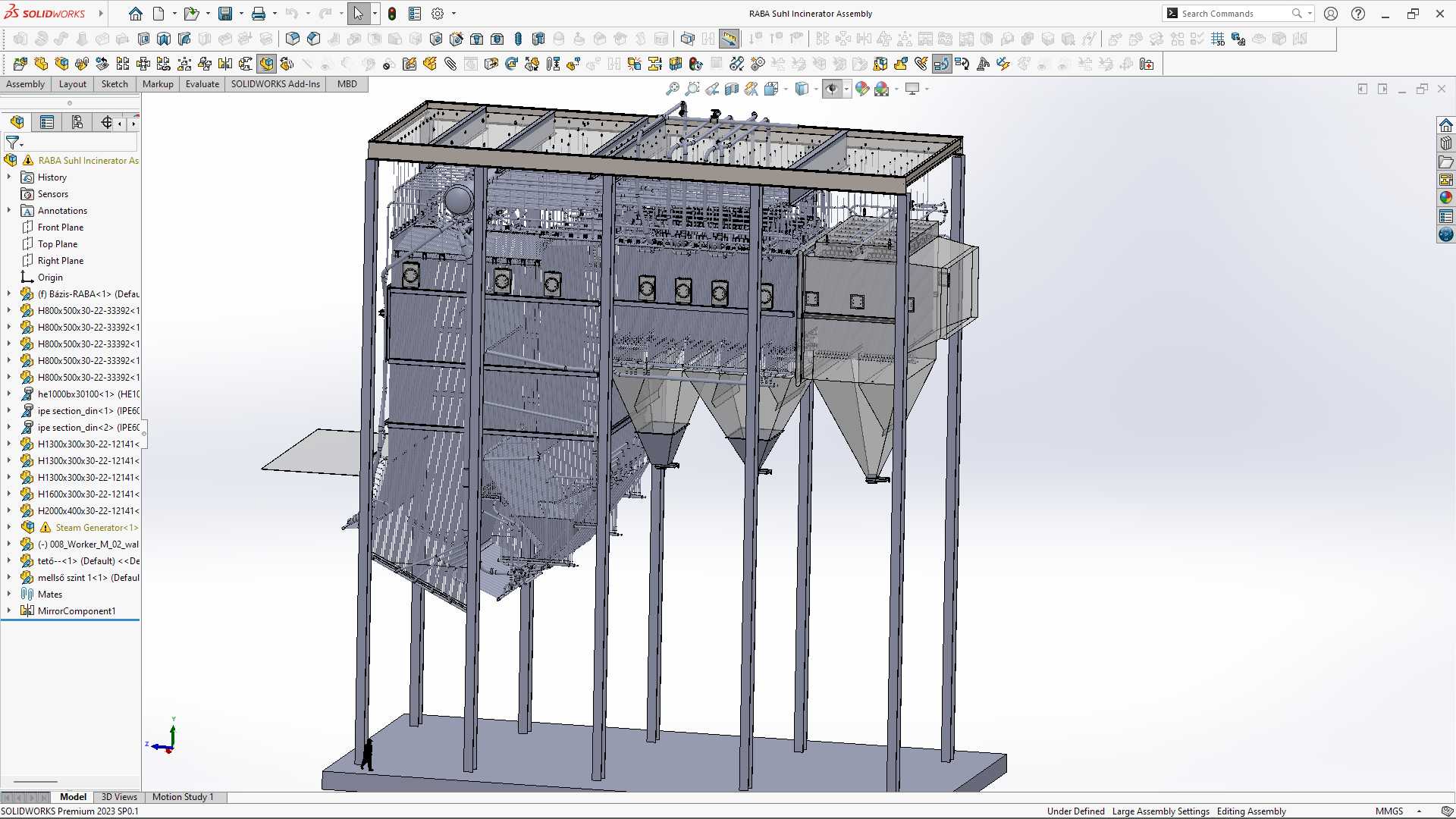This screenshot has height=819, width=1456.
Task: Open the Options gear icon
Action: [438, 14]
